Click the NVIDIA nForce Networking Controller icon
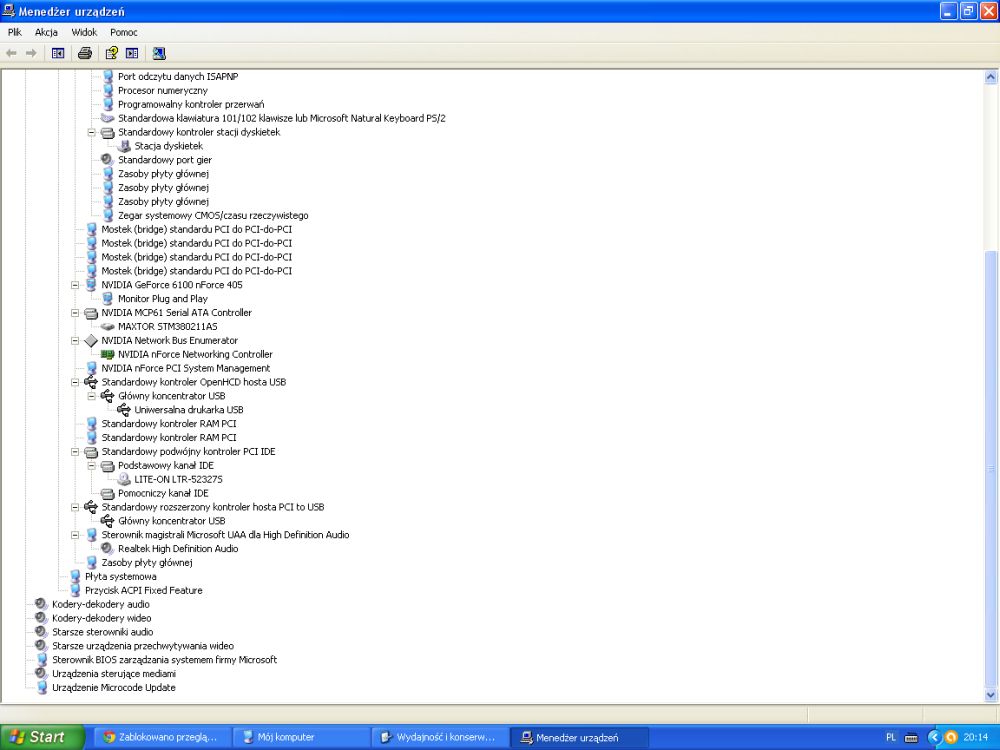This screenshot has width=1000, height=750. 107,355
